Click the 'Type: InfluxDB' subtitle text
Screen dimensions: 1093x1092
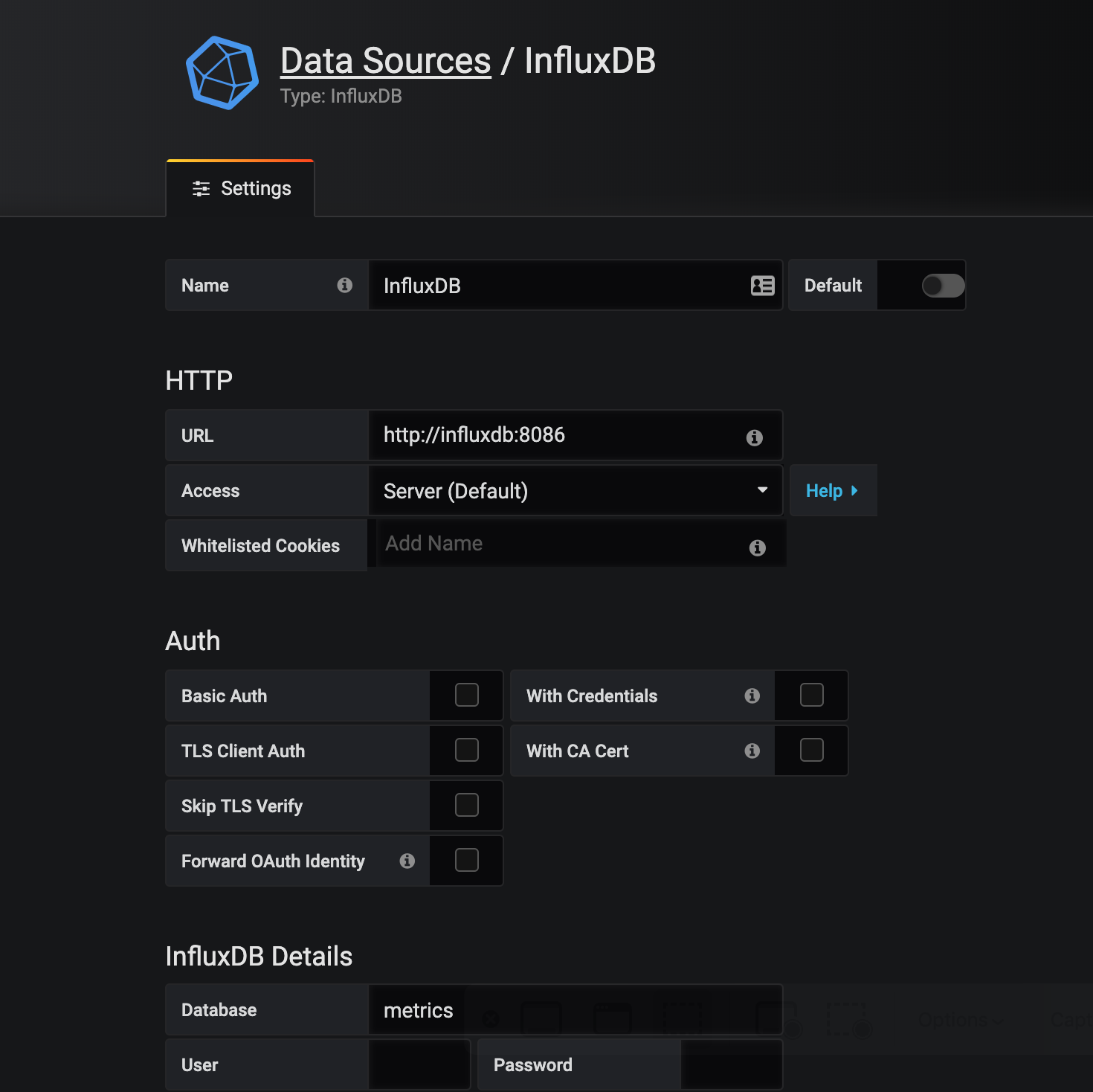coord(341,96)
